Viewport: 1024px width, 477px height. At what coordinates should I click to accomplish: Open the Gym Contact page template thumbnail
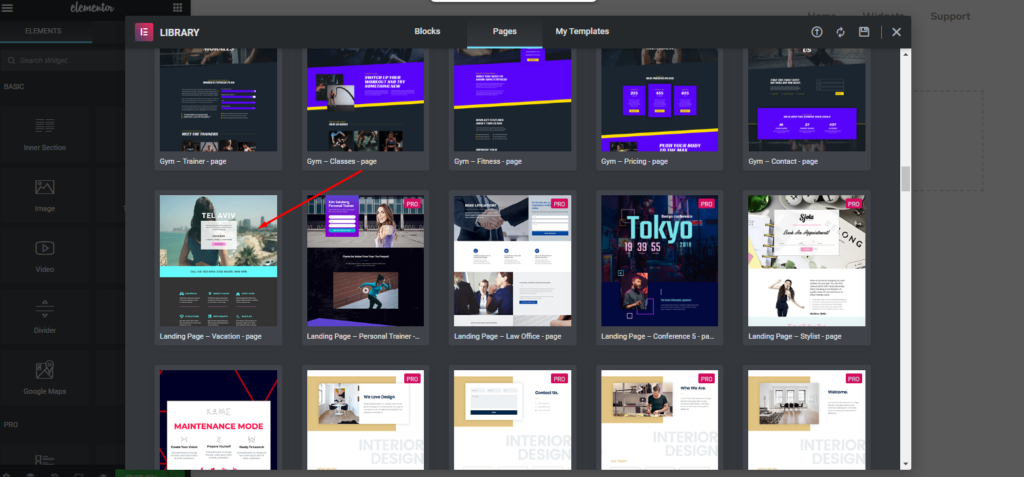(807, 99)
